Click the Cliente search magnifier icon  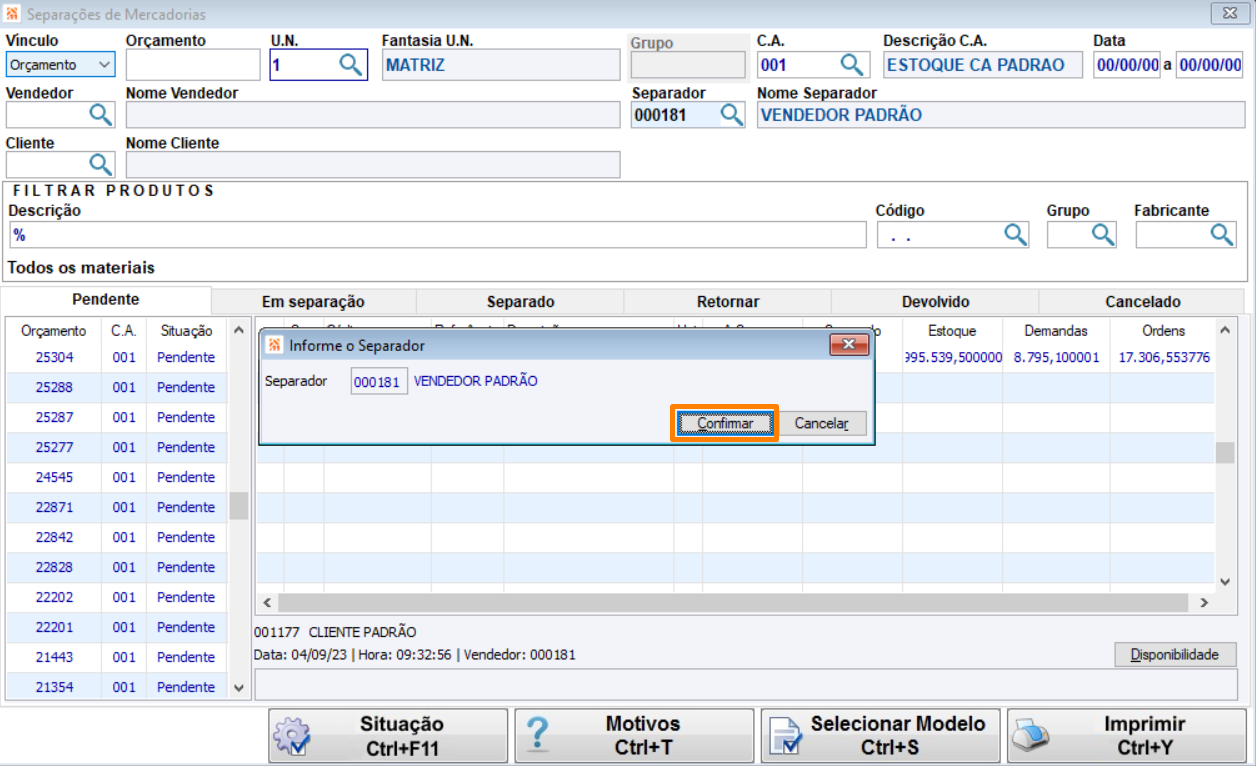[101, 164]
